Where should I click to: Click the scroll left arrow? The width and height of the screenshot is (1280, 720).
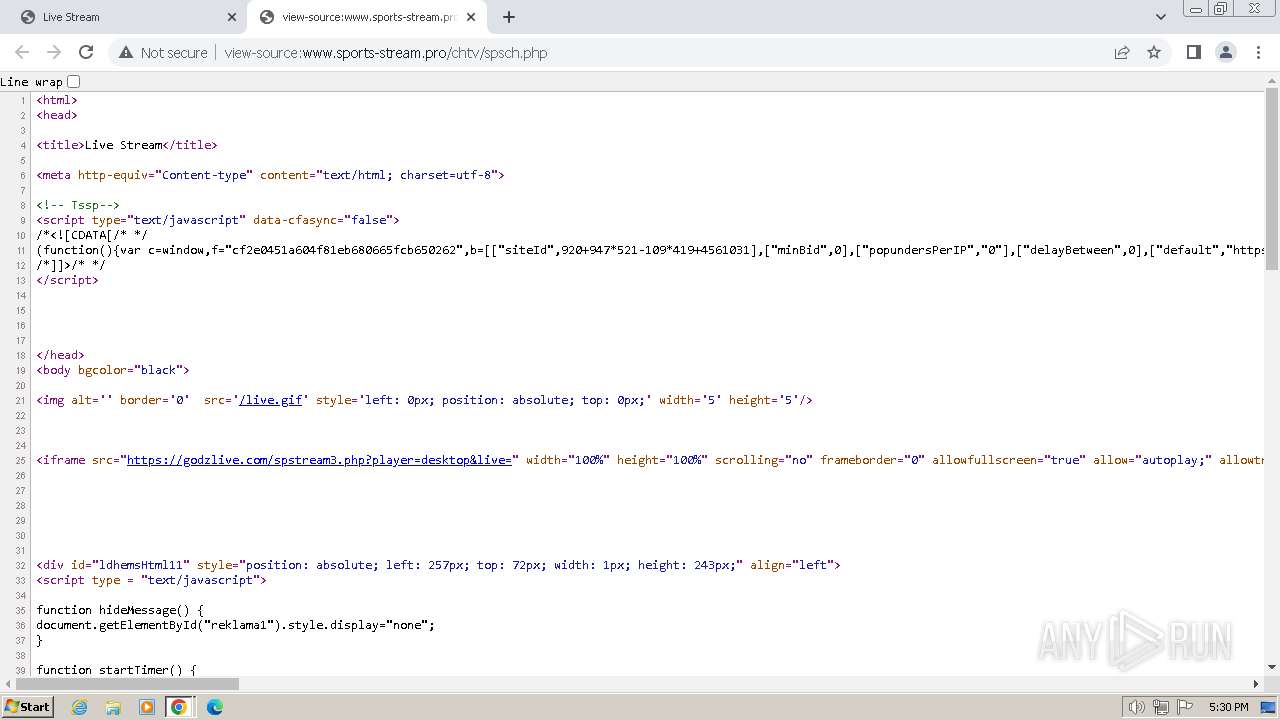pyautogui.click(x=6, y=684)
